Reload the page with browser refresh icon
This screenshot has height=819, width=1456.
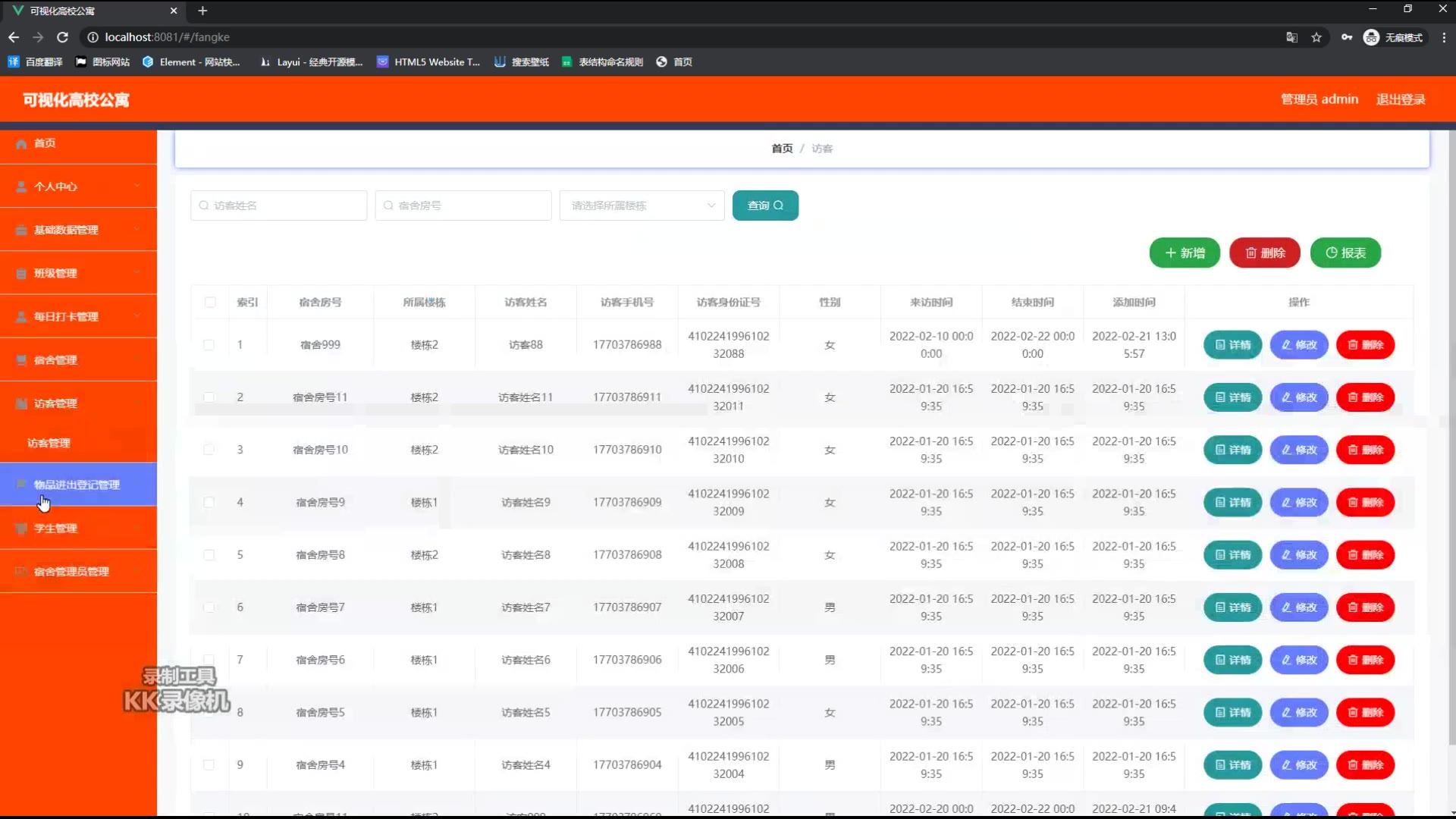[x=63, y=37]
